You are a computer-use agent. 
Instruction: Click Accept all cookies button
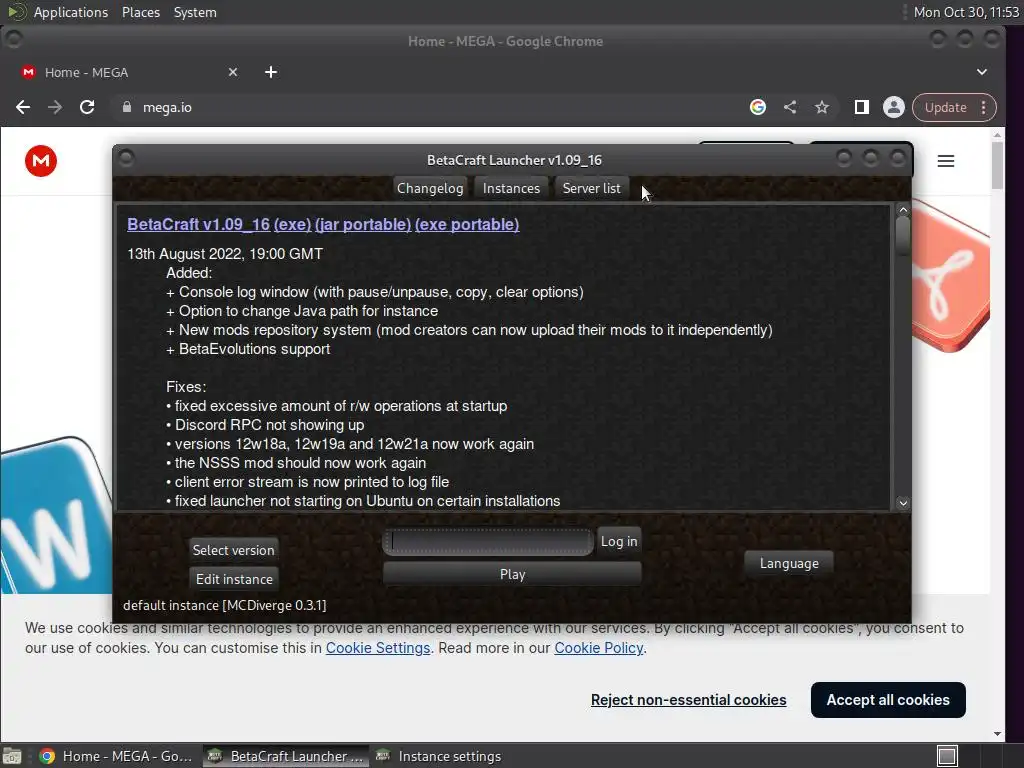coord(888,699)
